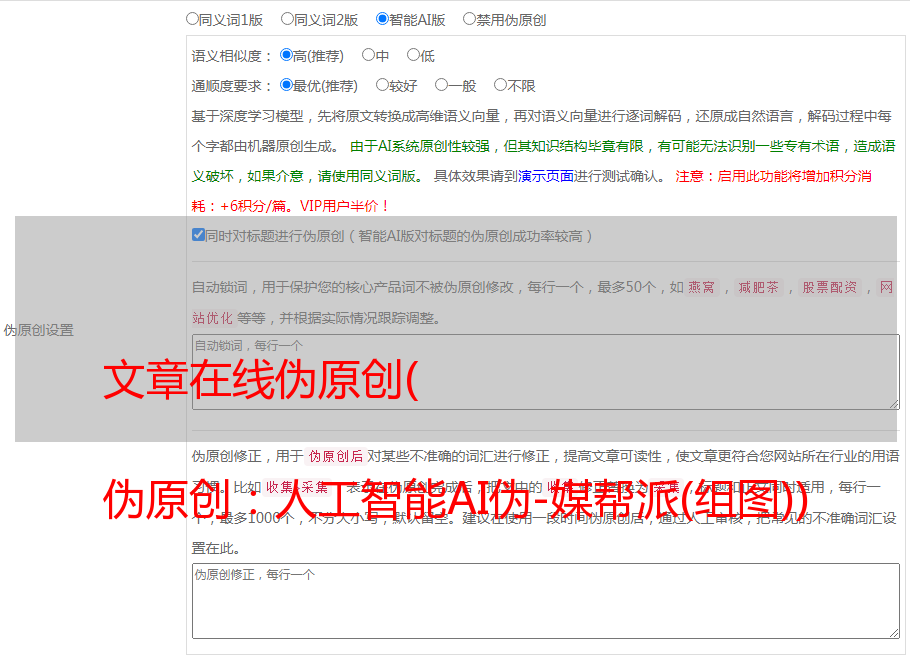Choose the 智能AI版 radio option
The width and height of the screenshot is (911, 658).
(x=382, y=19)
